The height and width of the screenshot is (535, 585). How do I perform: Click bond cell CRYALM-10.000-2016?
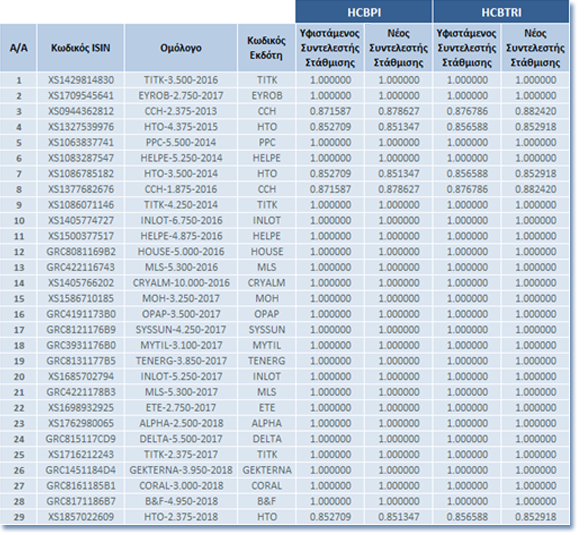pos(181,283)
